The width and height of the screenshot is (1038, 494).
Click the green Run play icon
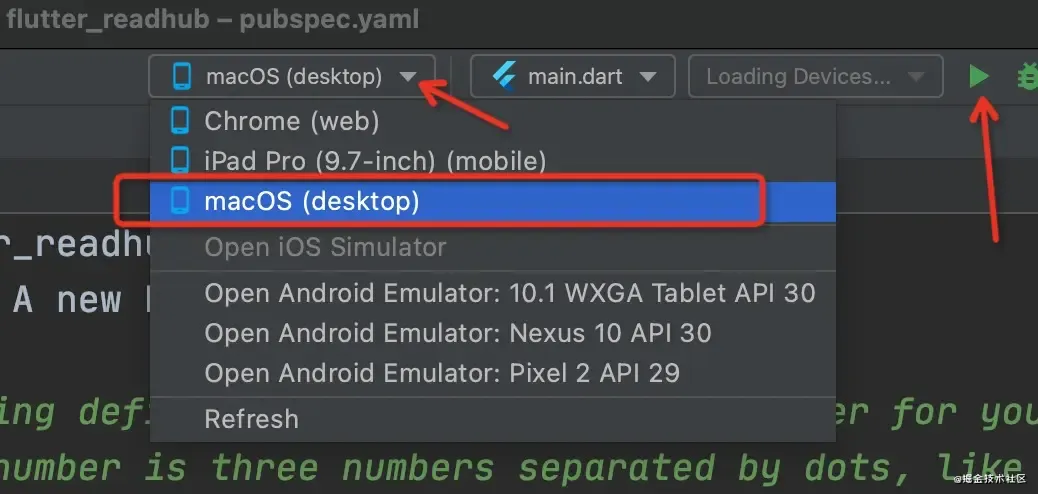click(979, 76)
